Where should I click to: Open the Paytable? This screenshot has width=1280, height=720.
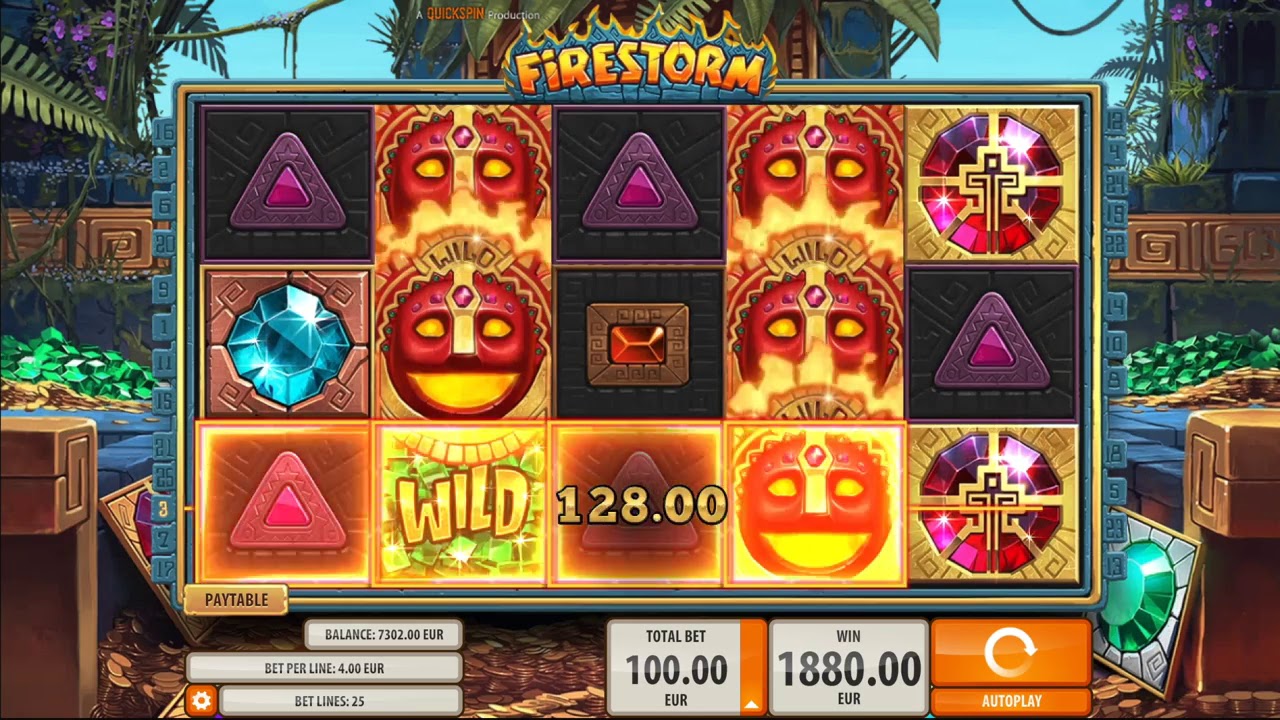(x=236, y=600)
